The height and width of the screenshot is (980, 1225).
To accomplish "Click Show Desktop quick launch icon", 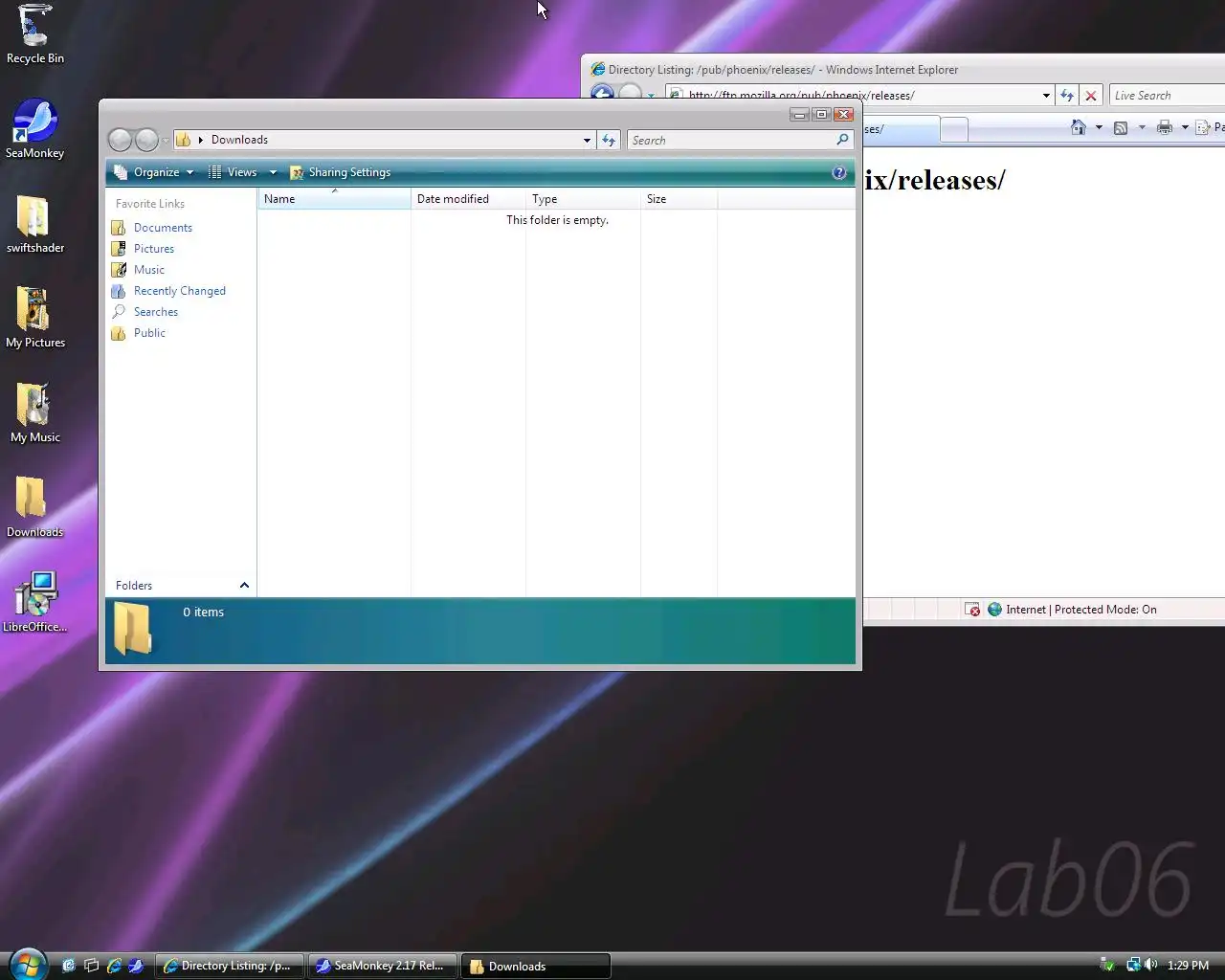I will pos(68,966).
